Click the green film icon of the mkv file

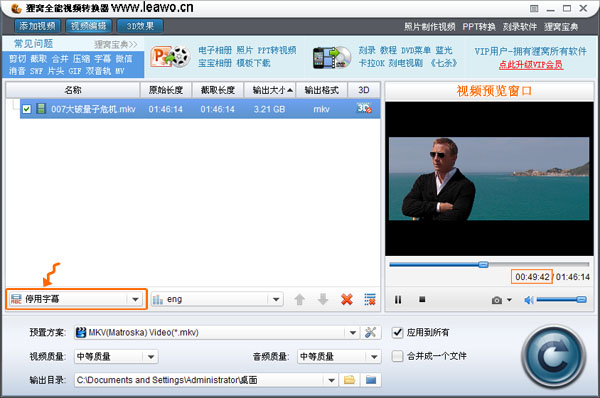(x=41, y=109)
